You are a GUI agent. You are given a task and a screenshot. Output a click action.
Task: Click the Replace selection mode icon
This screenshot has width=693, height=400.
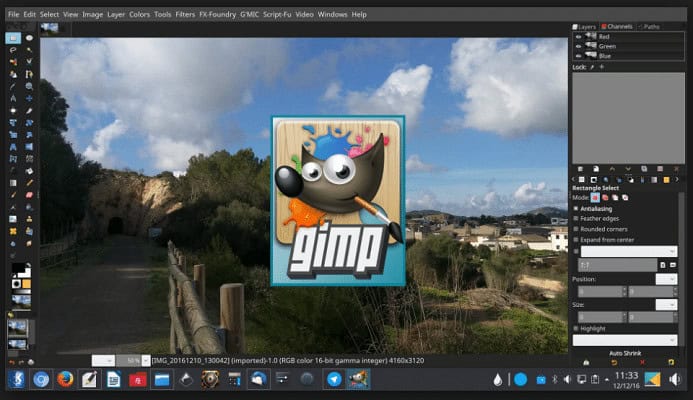(x=595, y=198)
